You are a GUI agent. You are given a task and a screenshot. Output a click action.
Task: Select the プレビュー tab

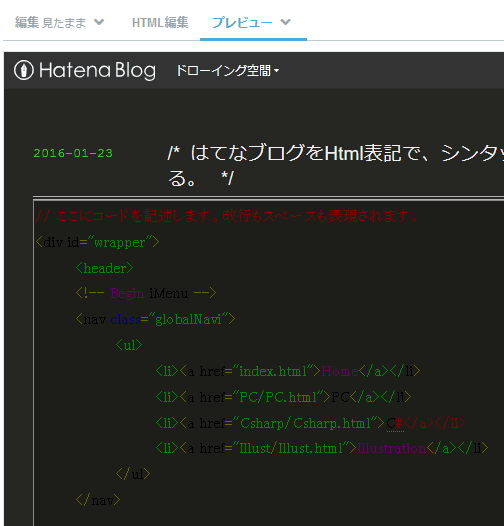(x=242, y=22)
